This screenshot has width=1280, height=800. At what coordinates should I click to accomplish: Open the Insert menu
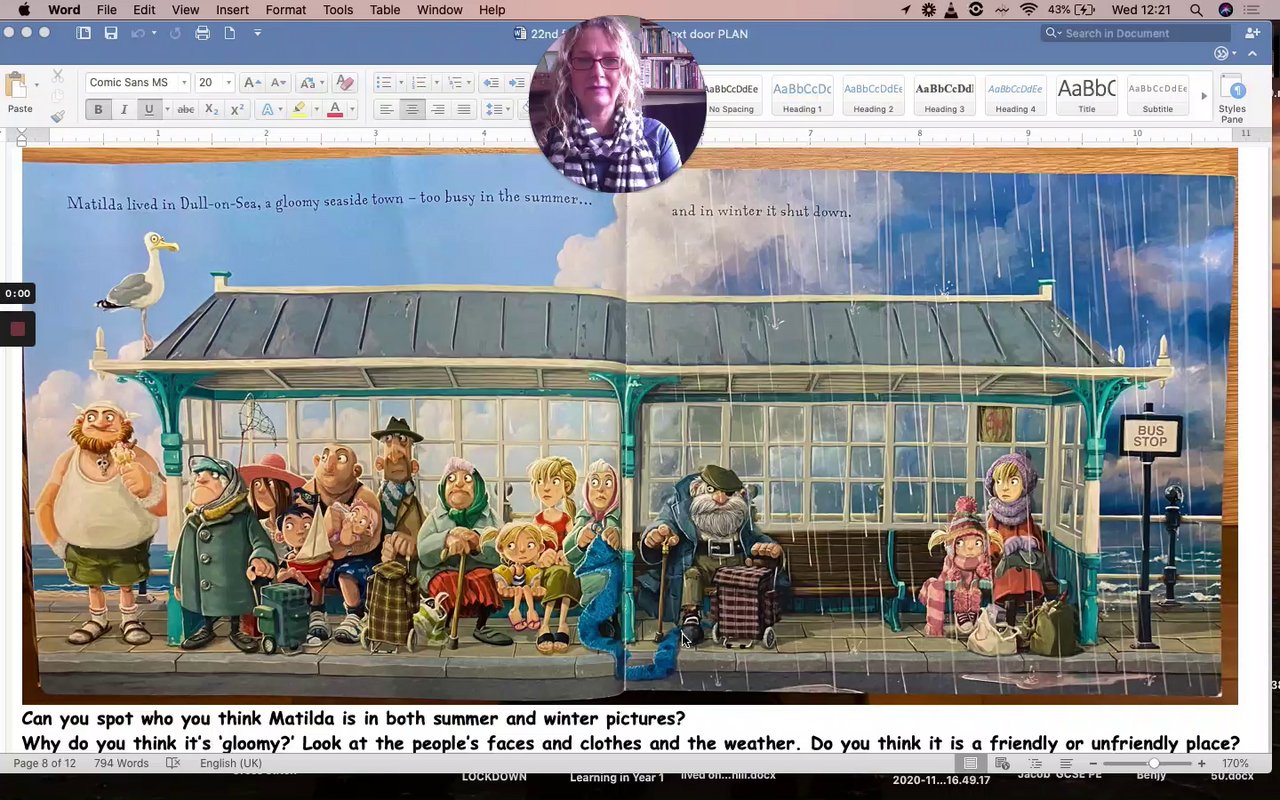233,10
